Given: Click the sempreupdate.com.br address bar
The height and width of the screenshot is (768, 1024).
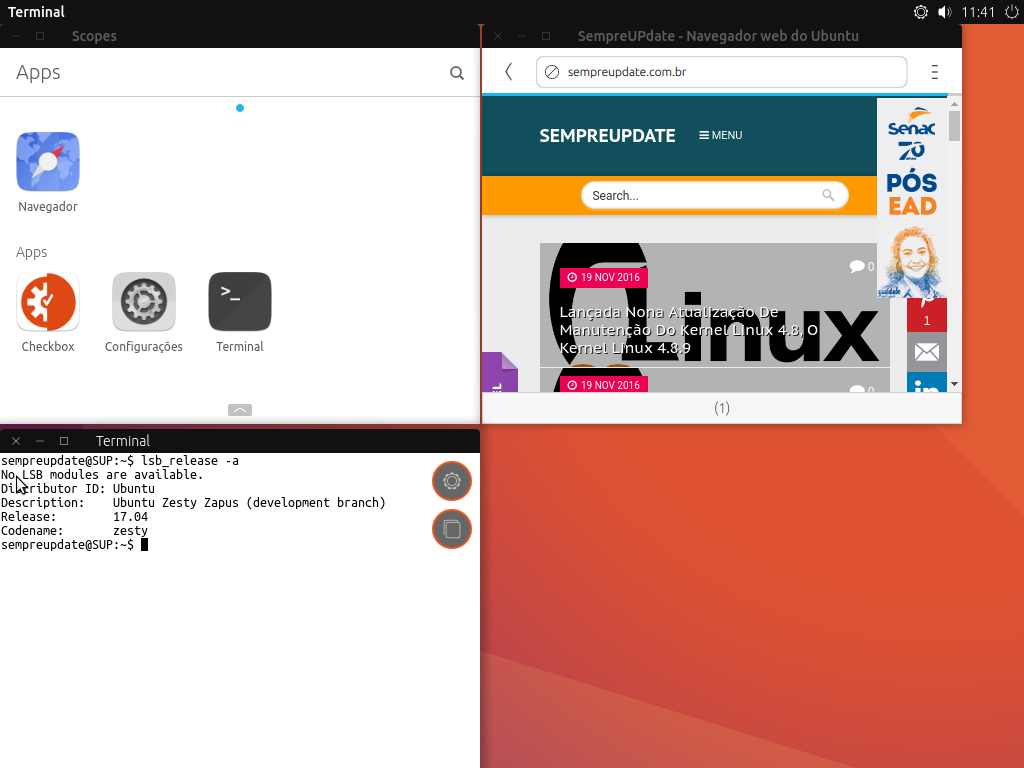Looking at the screenshot, I should click(722, 72).
